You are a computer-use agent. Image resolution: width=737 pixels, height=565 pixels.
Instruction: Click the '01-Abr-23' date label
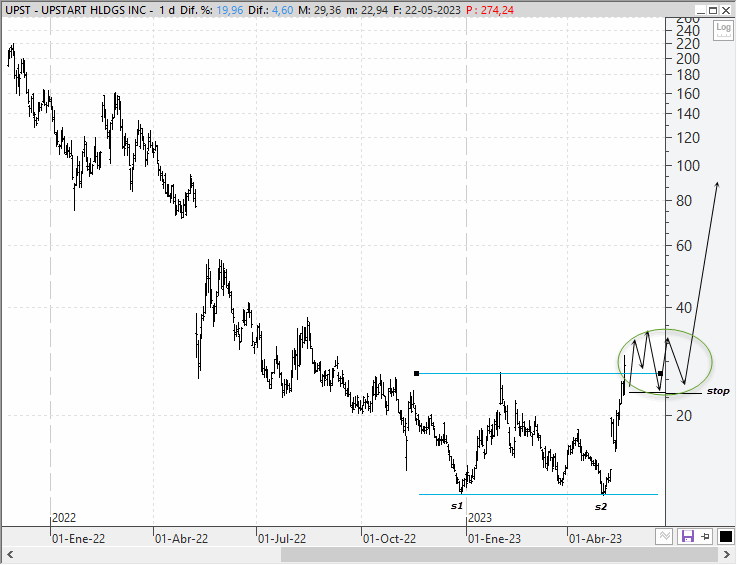click(x=596, y=539)
